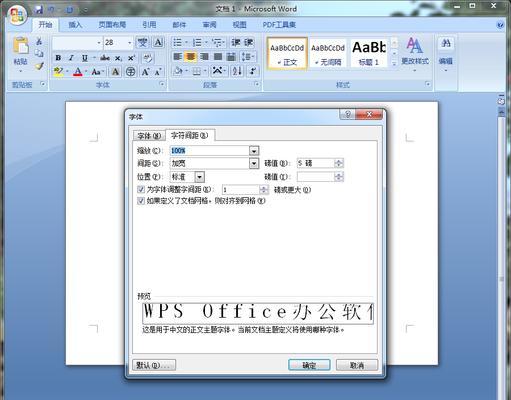Click the Office button logo
This screenshot has height=400, width=511.
click(x=17, y=15)
